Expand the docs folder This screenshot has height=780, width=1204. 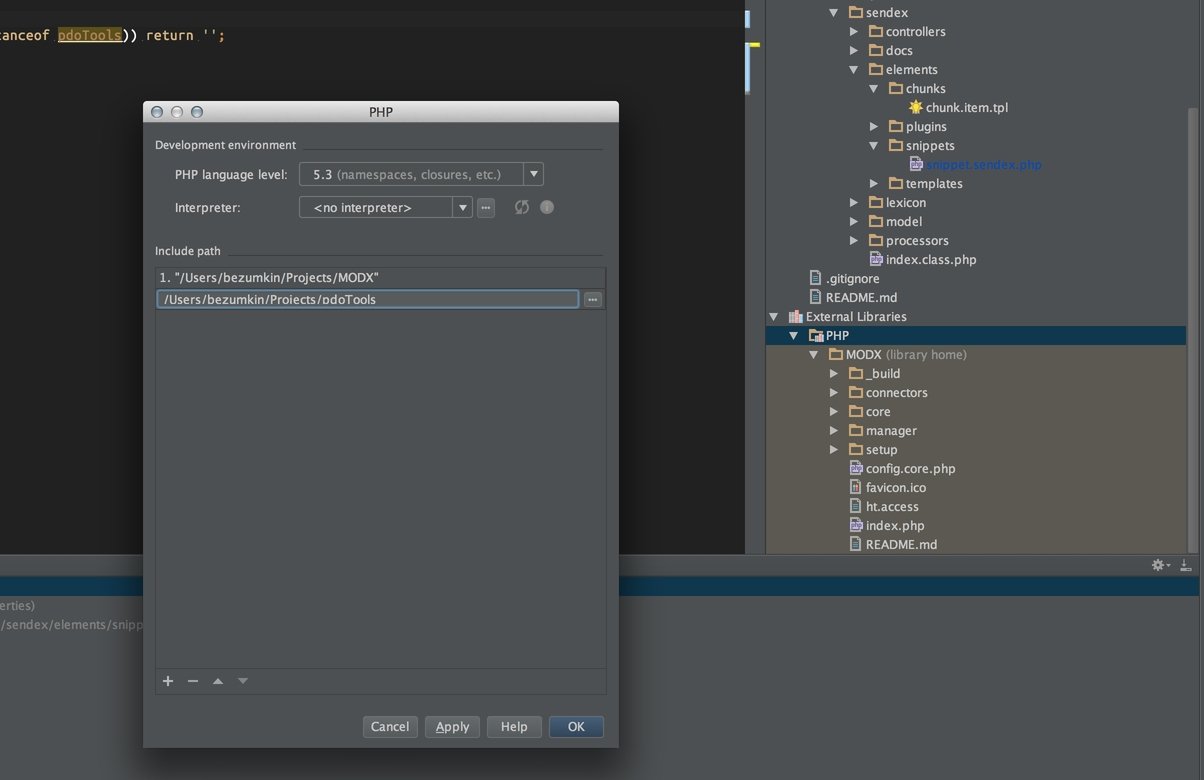tap(854, 51)
